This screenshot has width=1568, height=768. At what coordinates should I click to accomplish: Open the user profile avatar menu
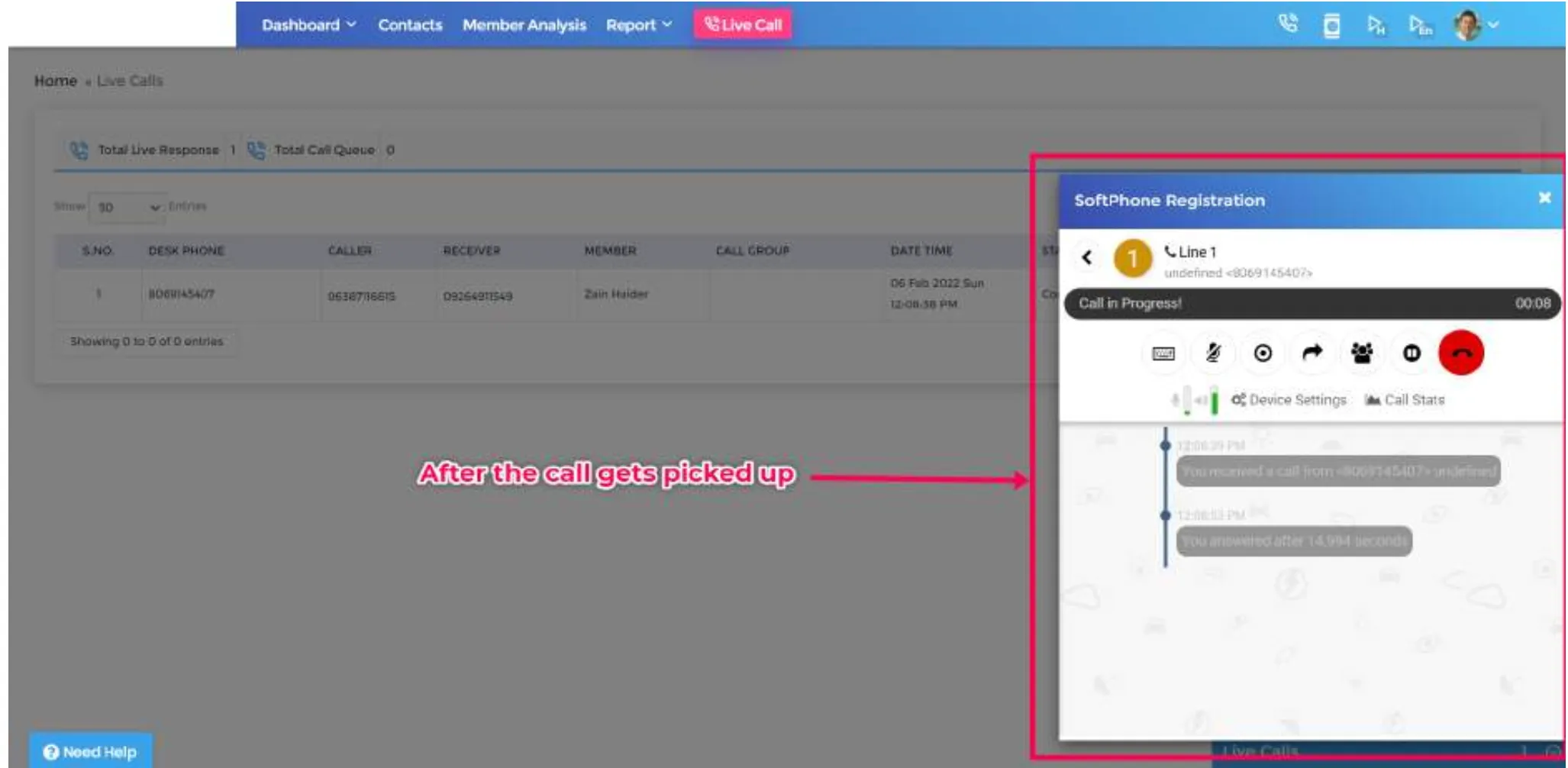pyautogui.click(x=1476, y=25)
